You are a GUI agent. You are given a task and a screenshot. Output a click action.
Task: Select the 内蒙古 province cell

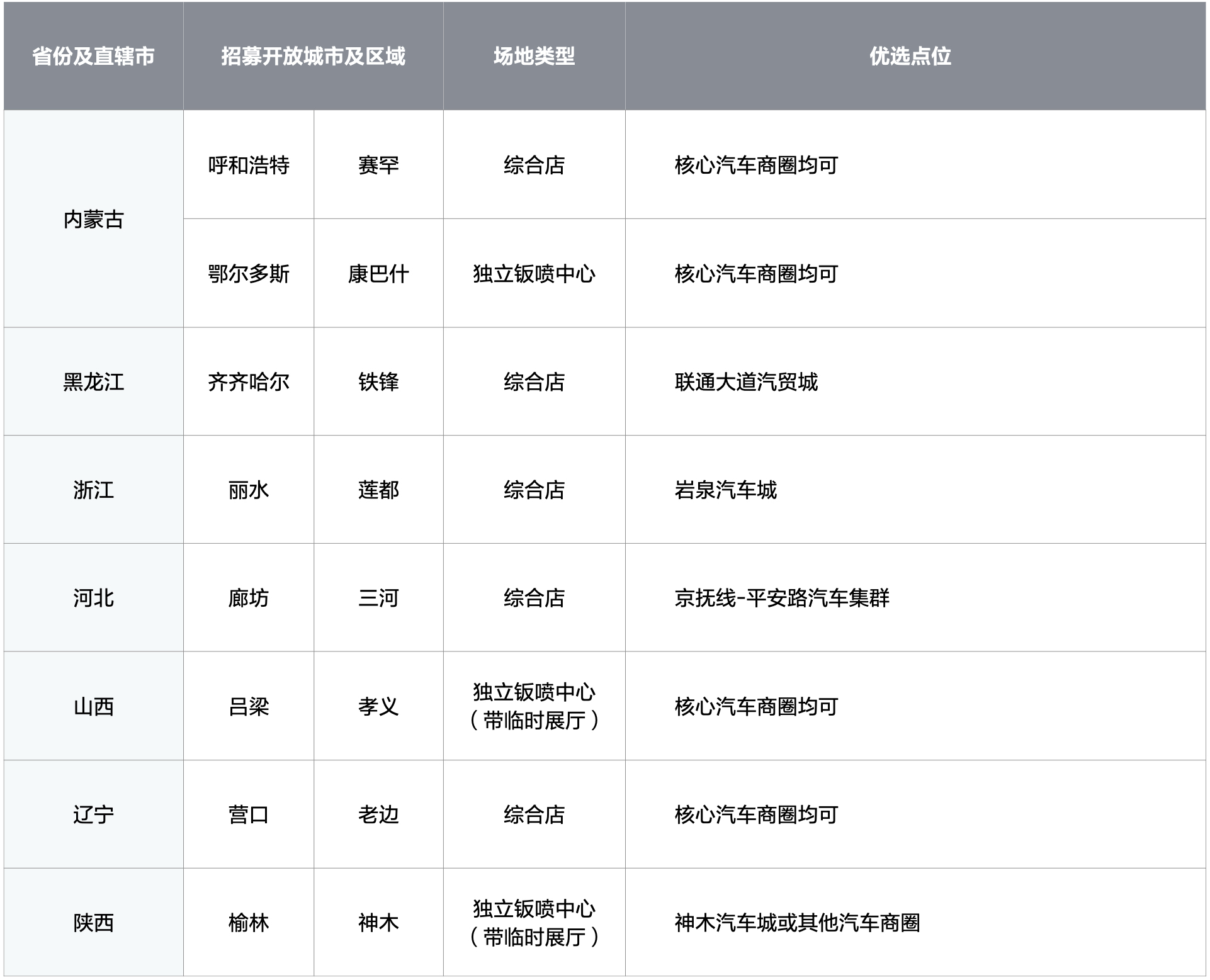click(x=93, y=220)
